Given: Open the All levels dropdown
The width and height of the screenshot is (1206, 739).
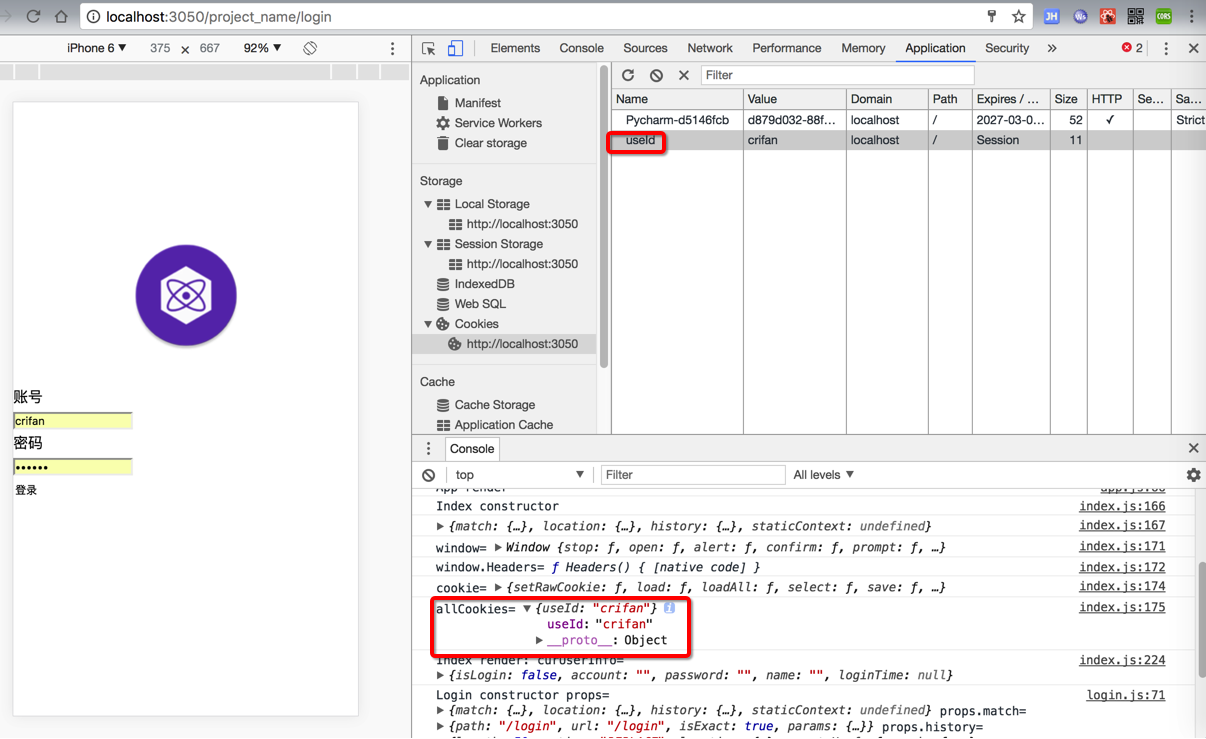Looking at the screenshot, I should 824,475.
